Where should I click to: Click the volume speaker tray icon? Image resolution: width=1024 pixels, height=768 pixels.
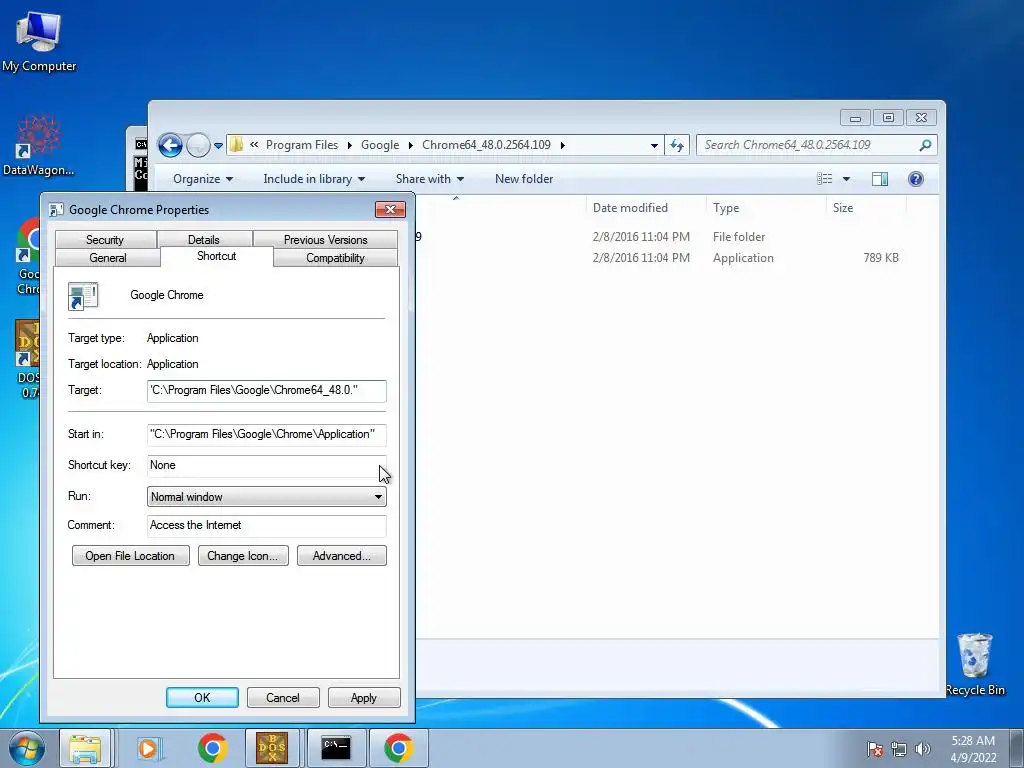tap(923, 749)
